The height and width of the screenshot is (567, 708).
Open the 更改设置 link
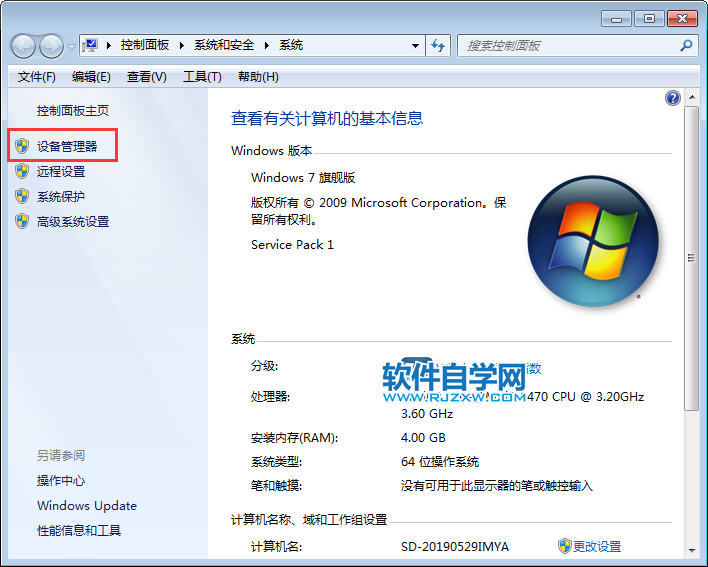coord(596,546)
